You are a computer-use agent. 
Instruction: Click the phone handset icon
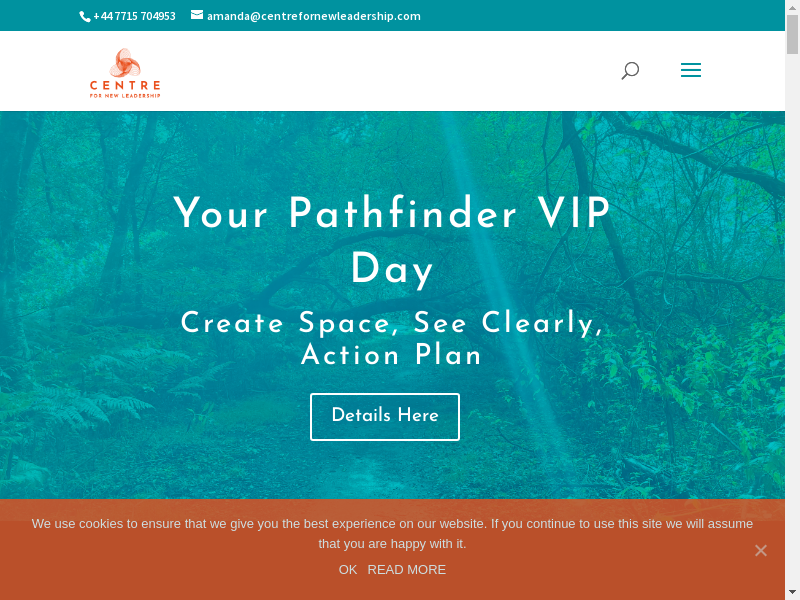pos(84,16)
